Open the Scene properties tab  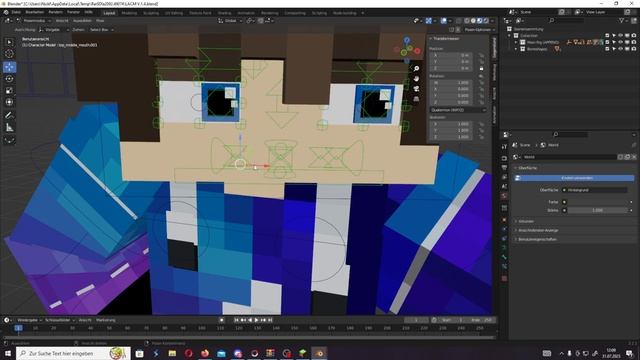504,187
